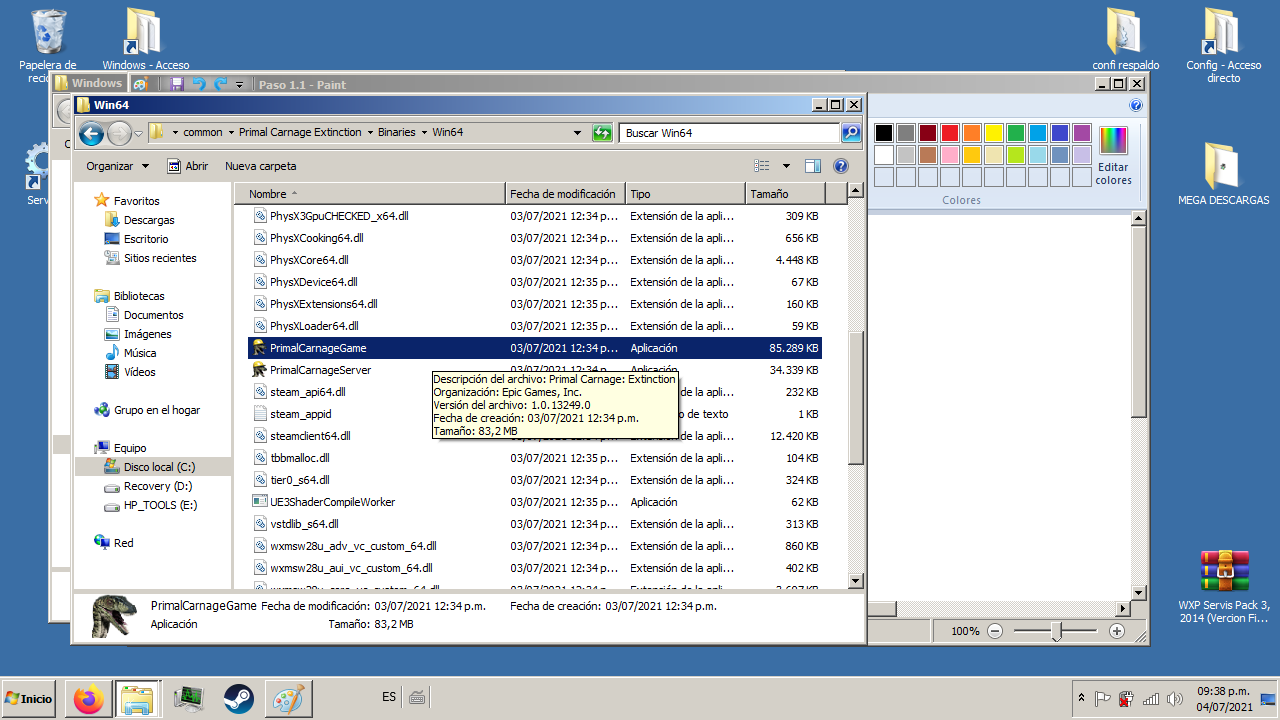Sort by the Nombre column header
This screenshot has height=720, width=1280.
tap(370, 194)
